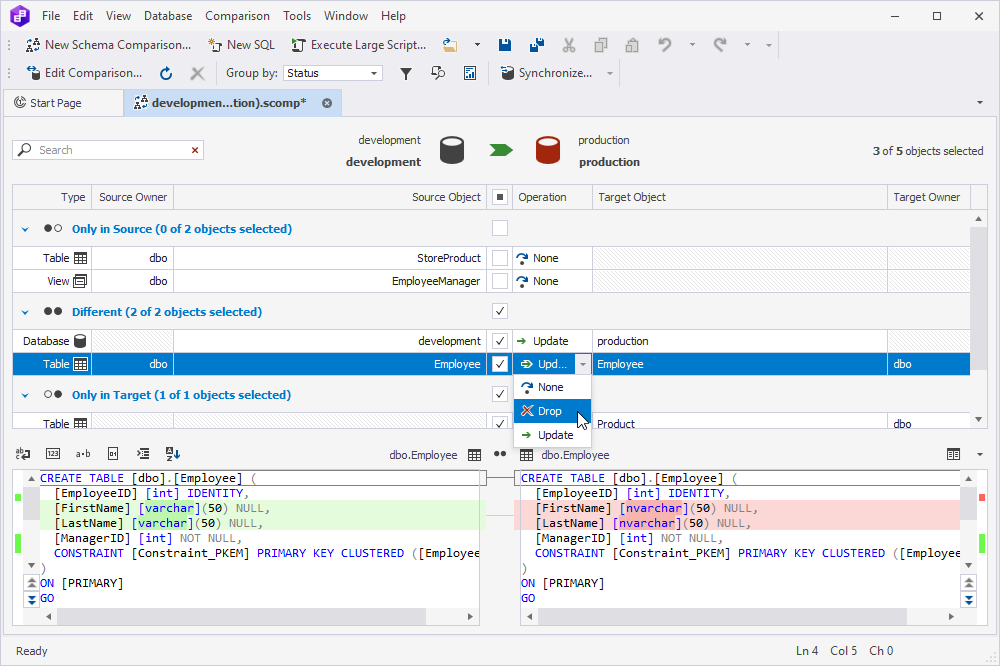Collapse the Only in Source group
The width and height of the screenshot is (1000, 666).
25,230
